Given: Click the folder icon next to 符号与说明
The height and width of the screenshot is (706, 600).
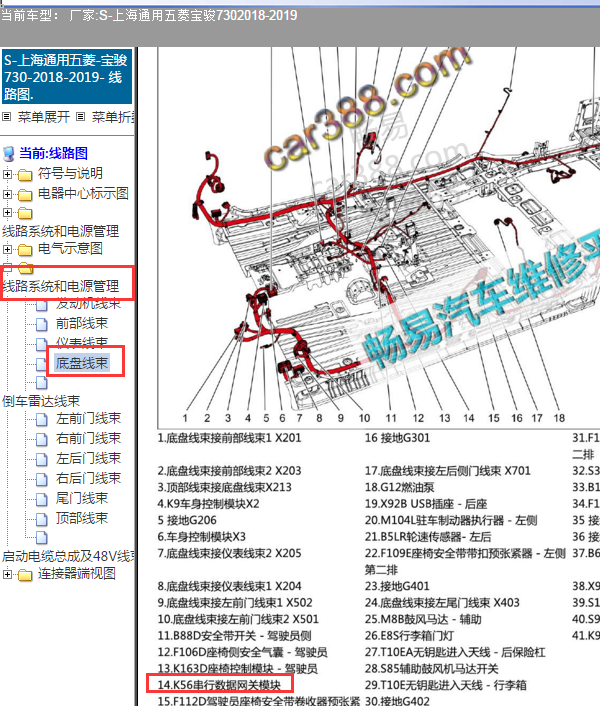Looking at the screenshot, I should pyautogui.click(x=25, y=174).
